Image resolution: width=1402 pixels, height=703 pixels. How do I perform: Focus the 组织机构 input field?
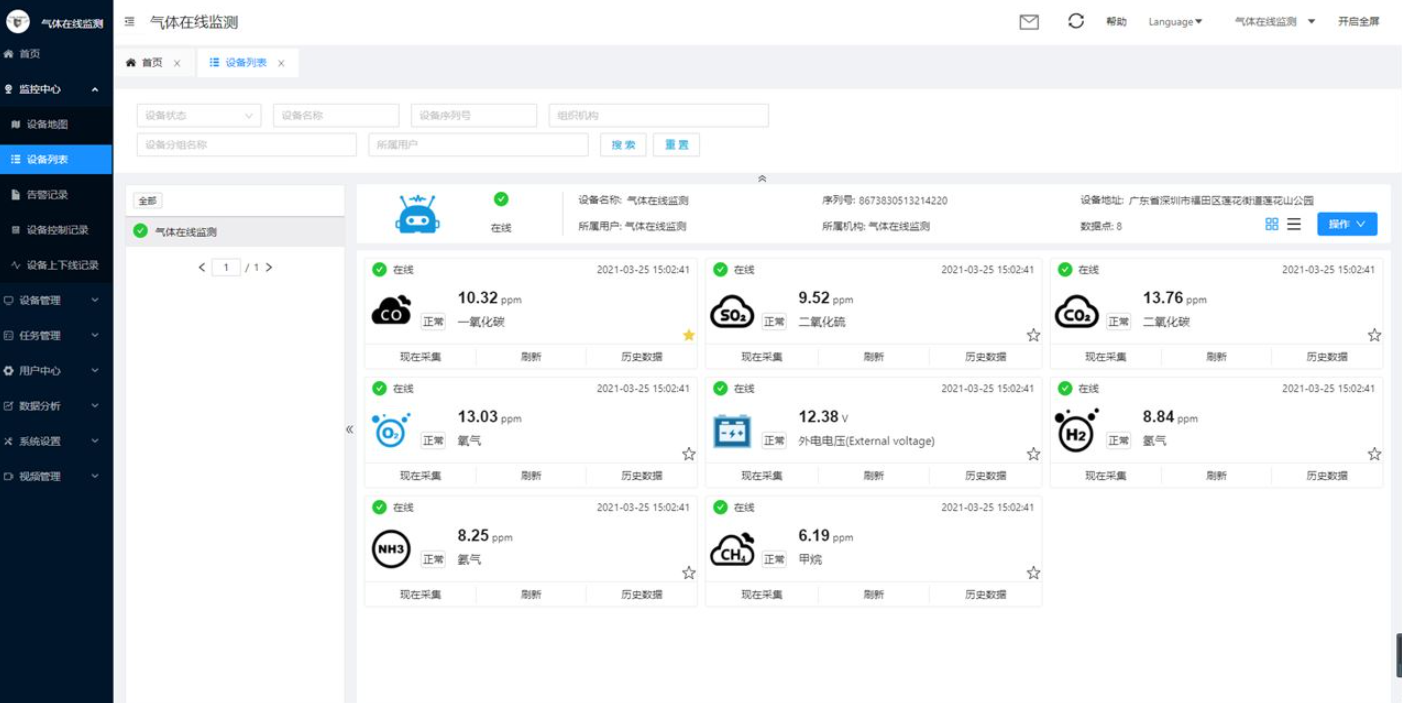tap(659, 115)
